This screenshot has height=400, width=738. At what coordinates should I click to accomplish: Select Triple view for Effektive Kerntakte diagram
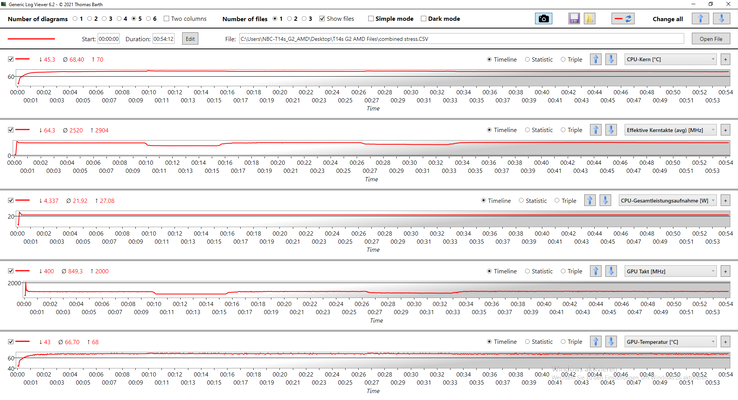[563, 130]
